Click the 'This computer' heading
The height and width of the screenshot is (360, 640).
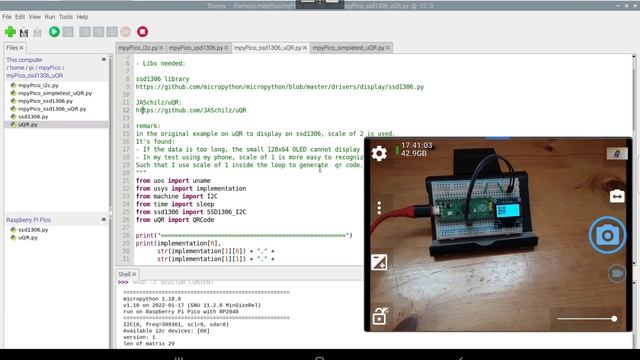pos(24,60)
